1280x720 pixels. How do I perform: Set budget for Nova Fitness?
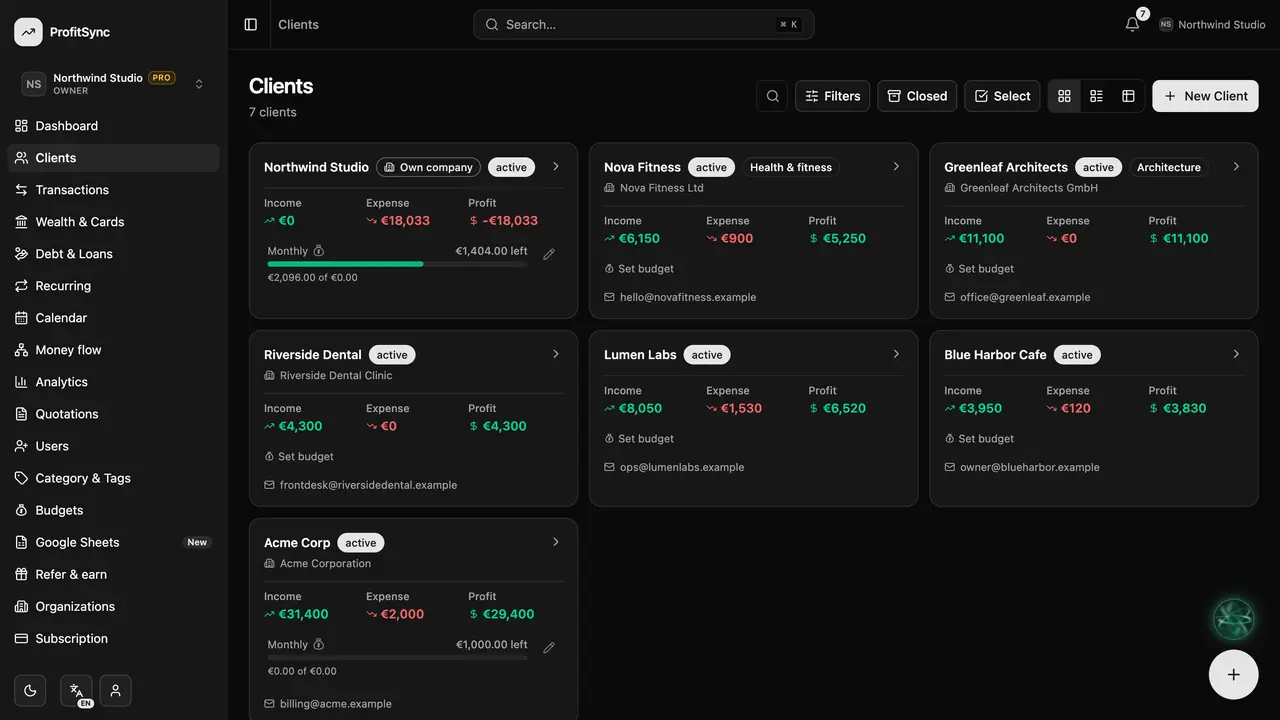pyautogui.click(x=639, y=269)
